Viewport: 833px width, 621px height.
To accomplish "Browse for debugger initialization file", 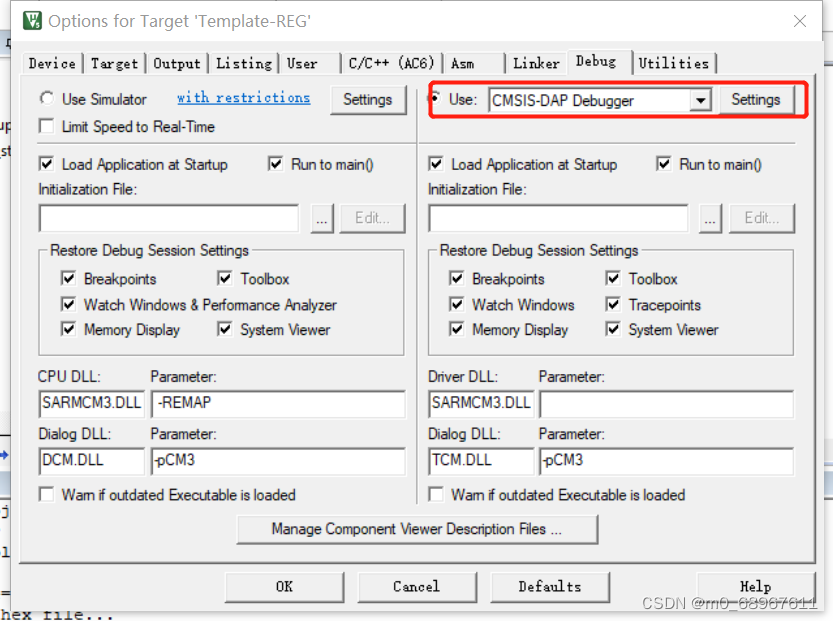I will (x=710, y=218).
